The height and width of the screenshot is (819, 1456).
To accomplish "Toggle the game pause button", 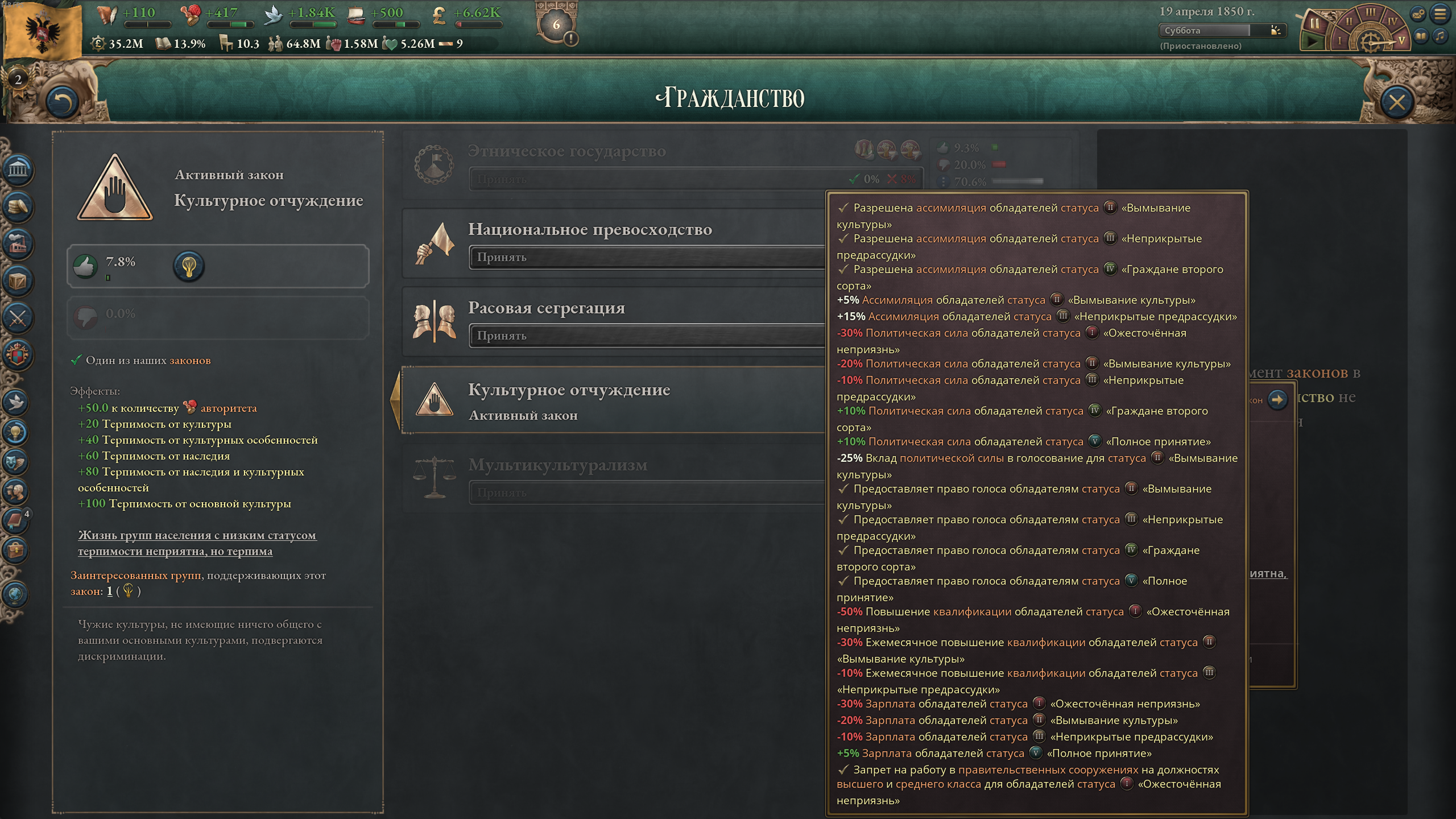I will [1314, 24].
